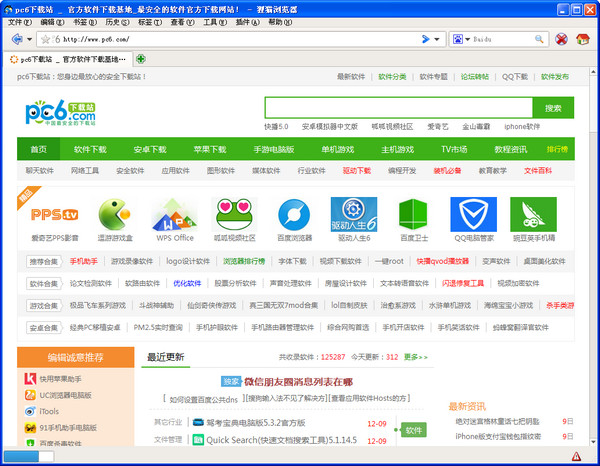Open the QQ电脑管家 shield icon

(x=474, y=214)
